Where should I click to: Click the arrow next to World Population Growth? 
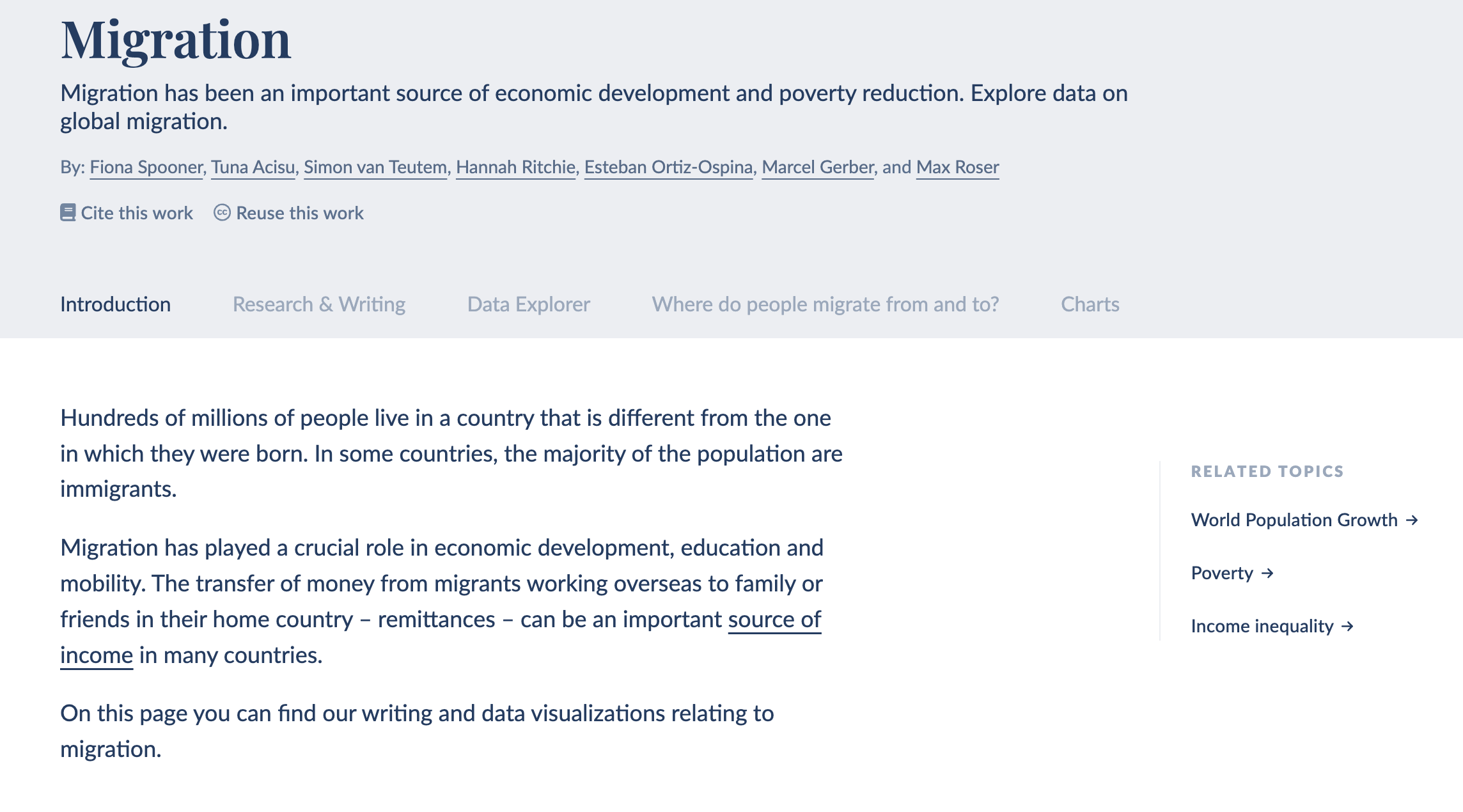[x=1412, y=520]
